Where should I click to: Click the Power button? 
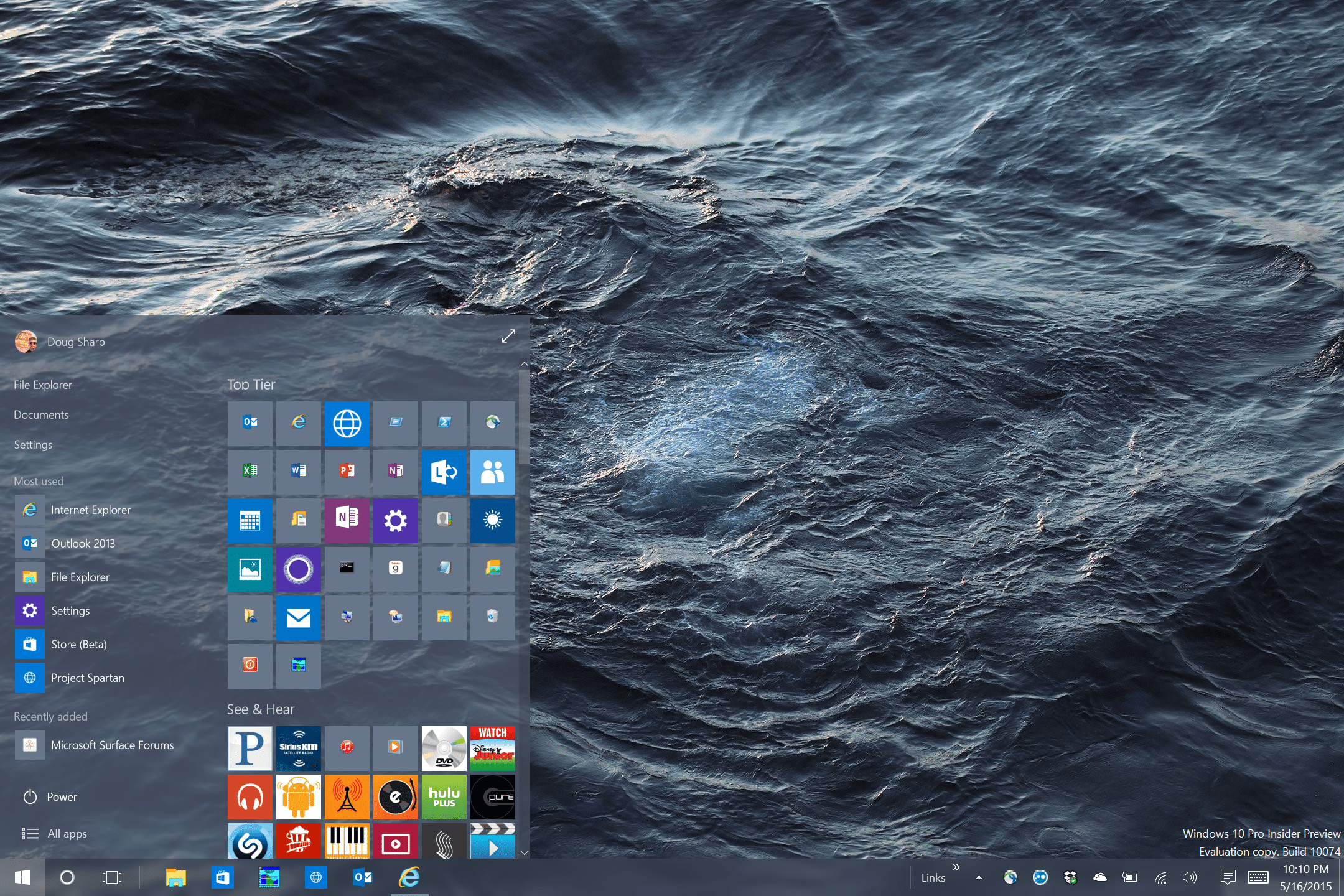(x=50, y=797)
